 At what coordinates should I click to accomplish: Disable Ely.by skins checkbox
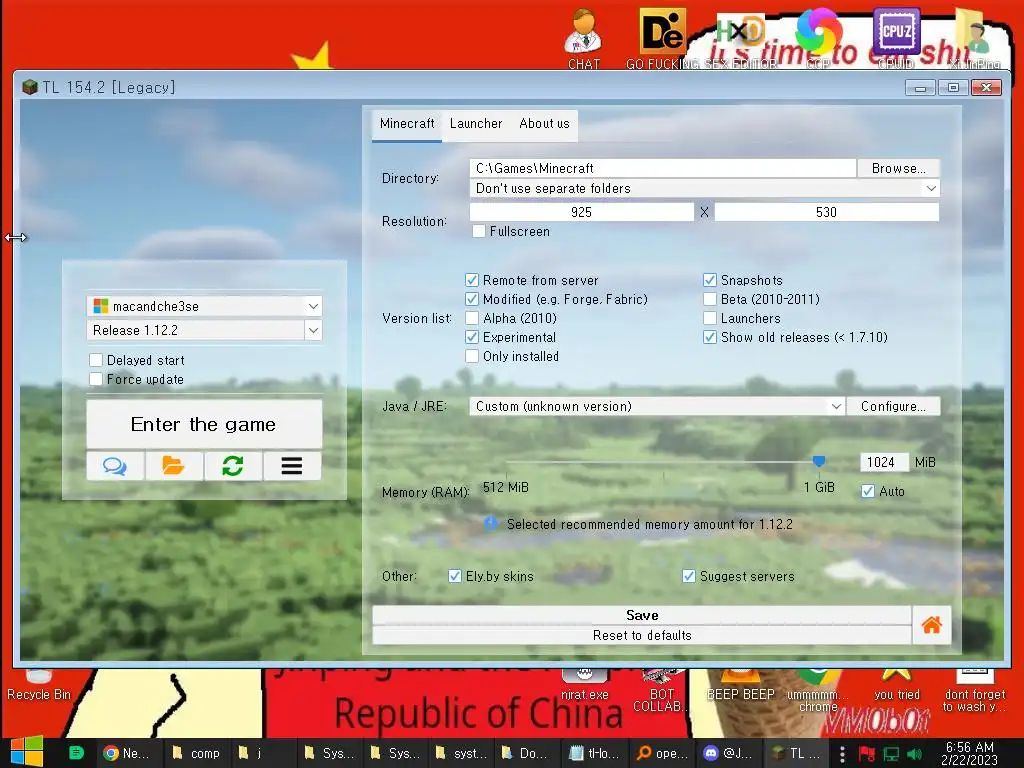pos(455,576)
